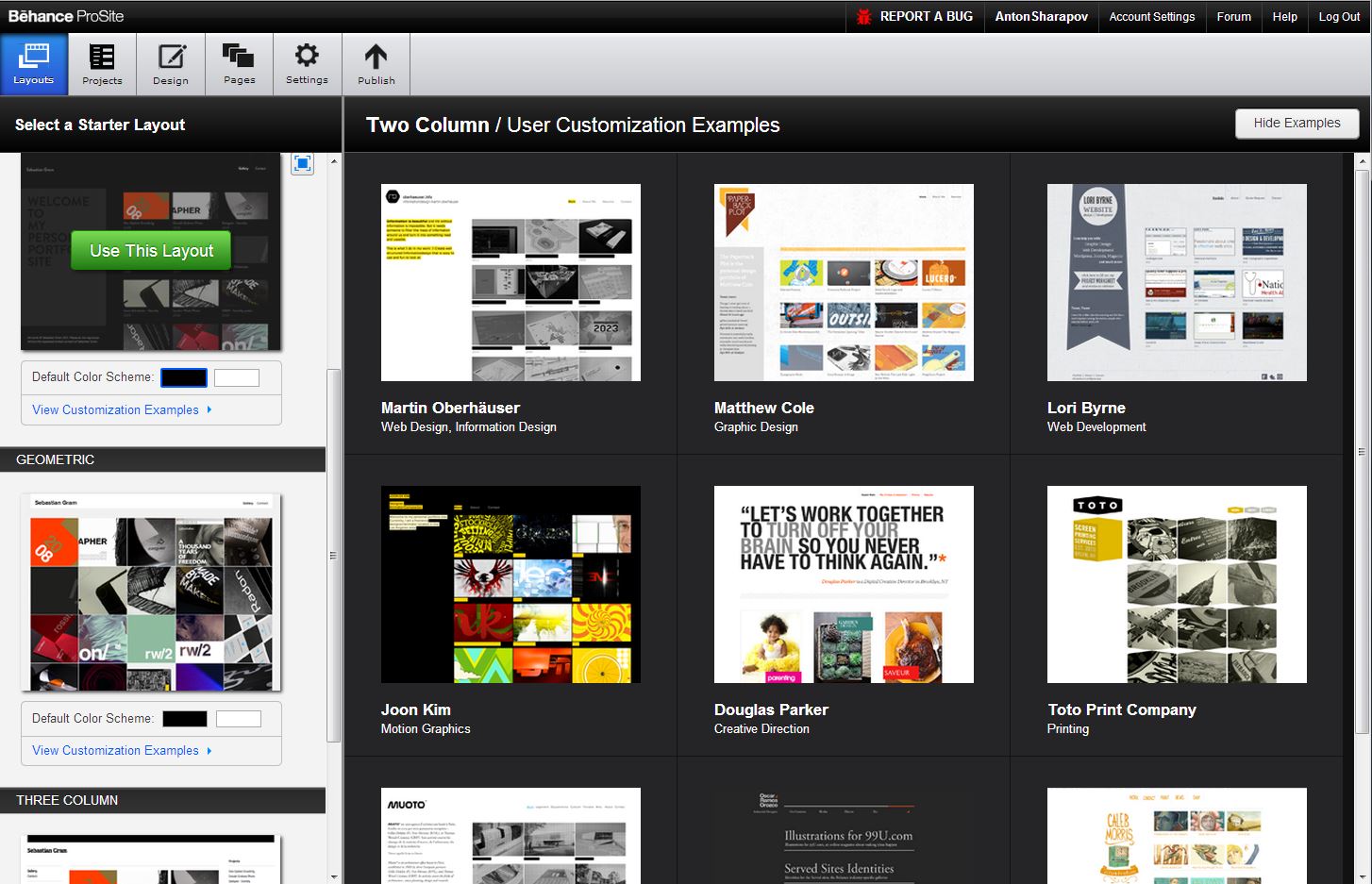
Task: Open Account Settings
Action: (1151, 16)
